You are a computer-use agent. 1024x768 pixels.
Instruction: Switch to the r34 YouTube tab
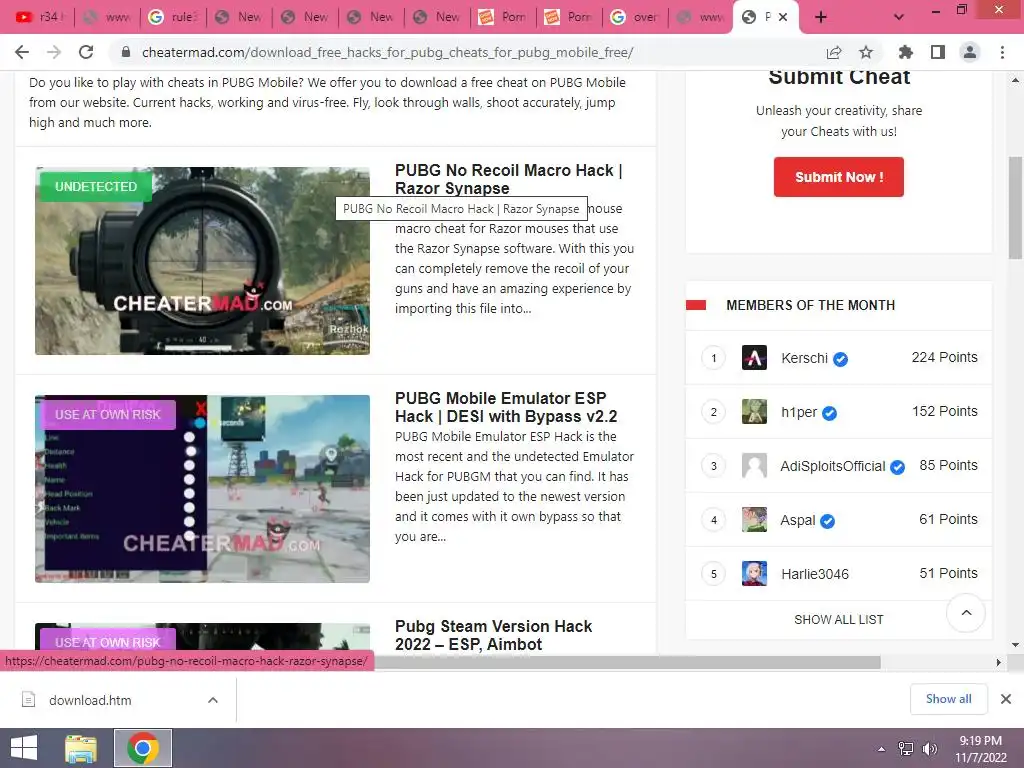(x=39, y=17)
